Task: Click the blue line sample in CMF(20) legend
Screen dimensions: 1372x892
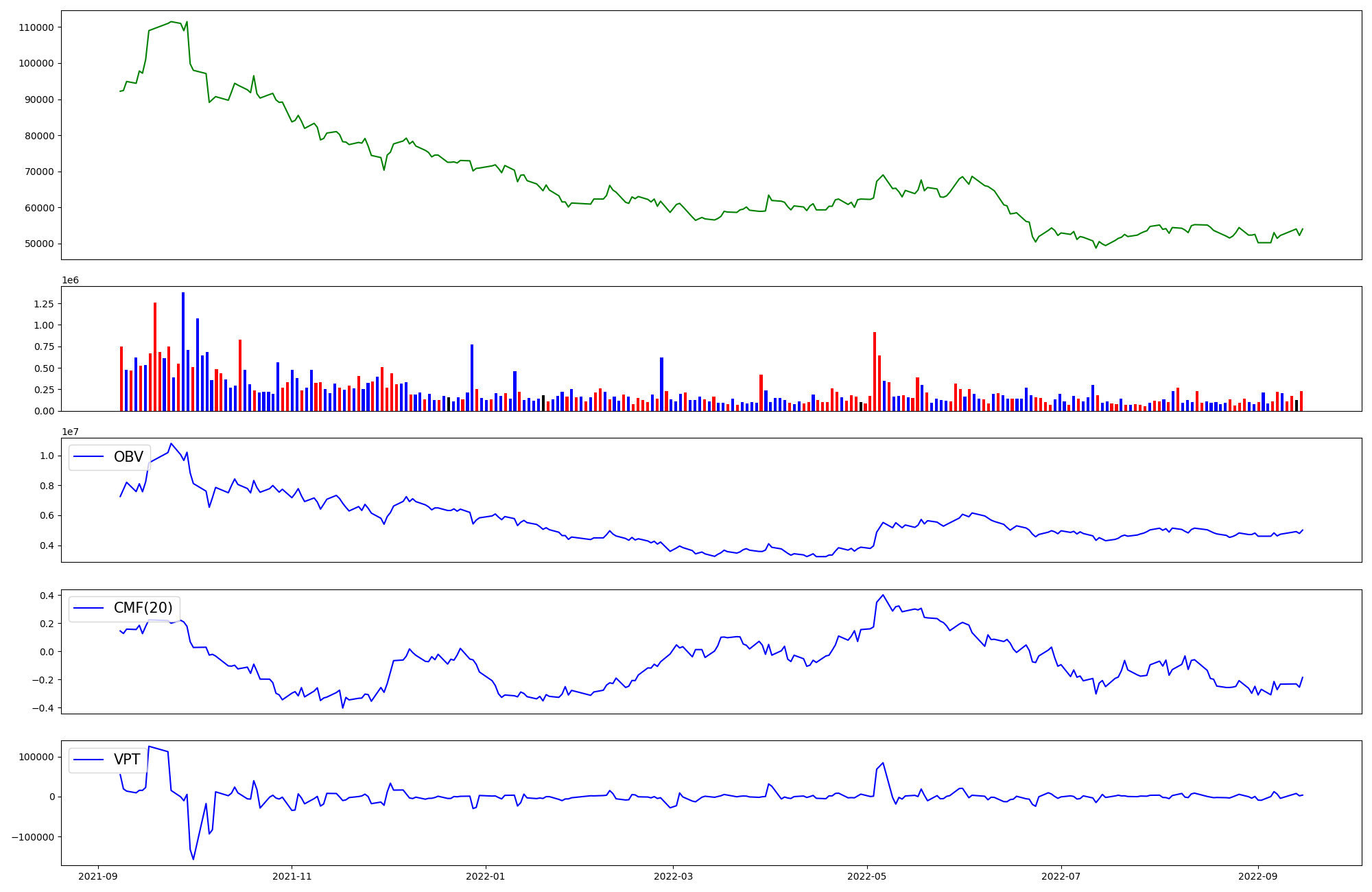Action: (88, 608)
